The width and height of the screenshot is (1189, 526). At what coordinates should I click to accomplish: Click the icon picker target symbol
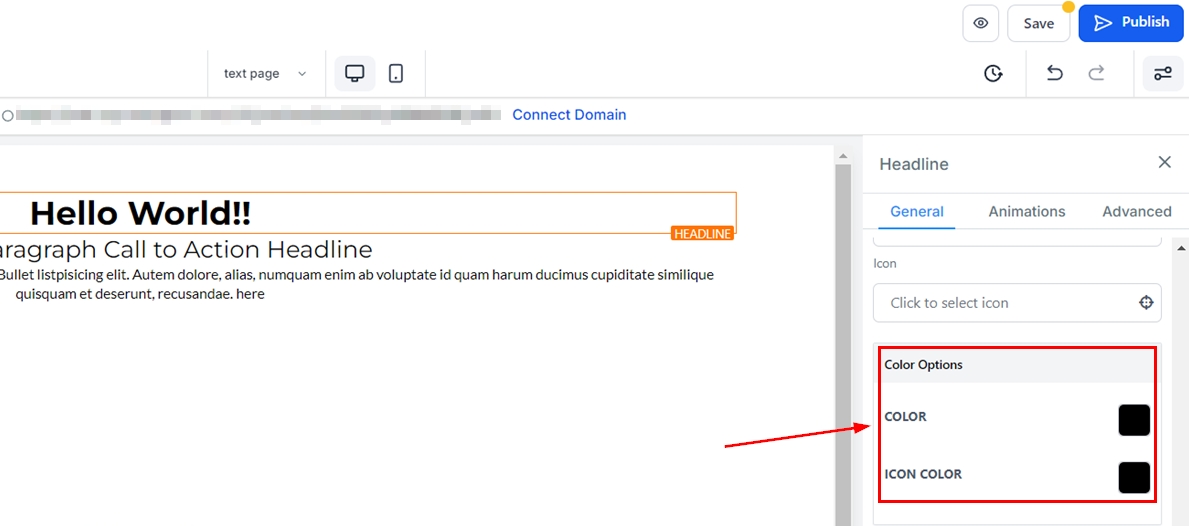(x=1146, y=303)
